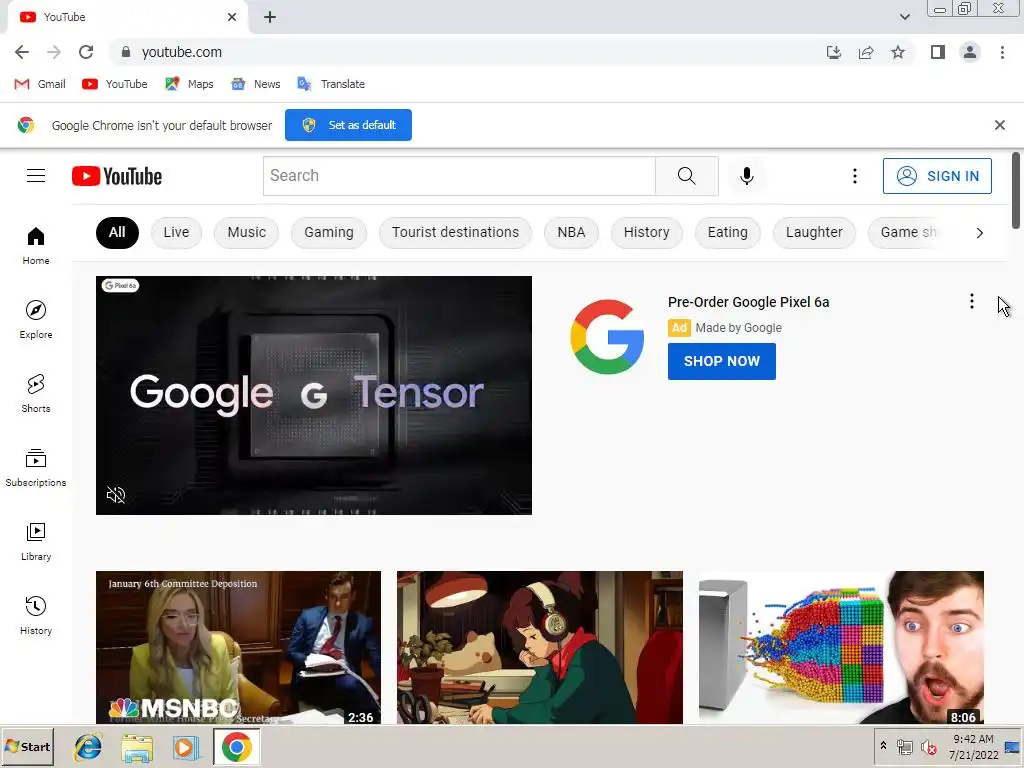Click the SIGN IN button

click(937, 176)
